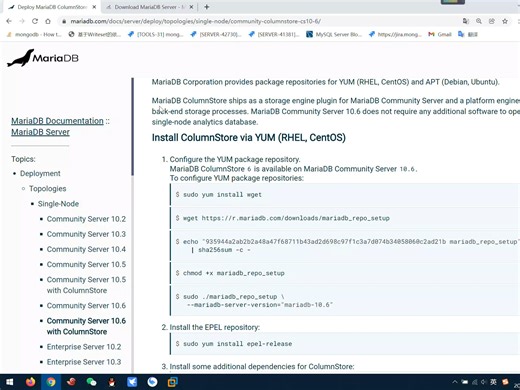Select Topologies in the sidebar

tap(48, 189)
